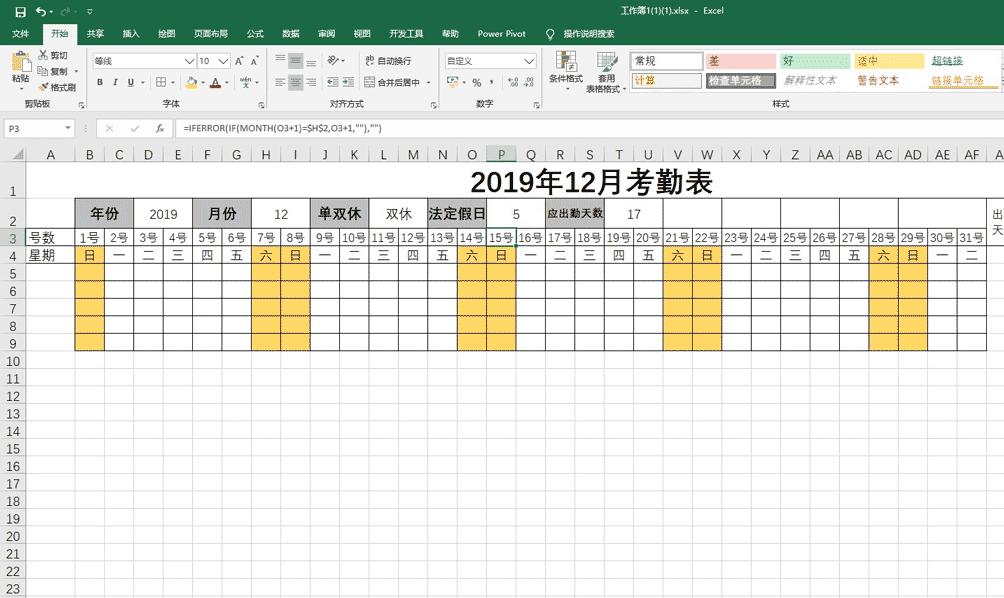Open the fill color swatch
This screenshot has width=1004, height=598.
pyautogui.click(x=192, y=81)
